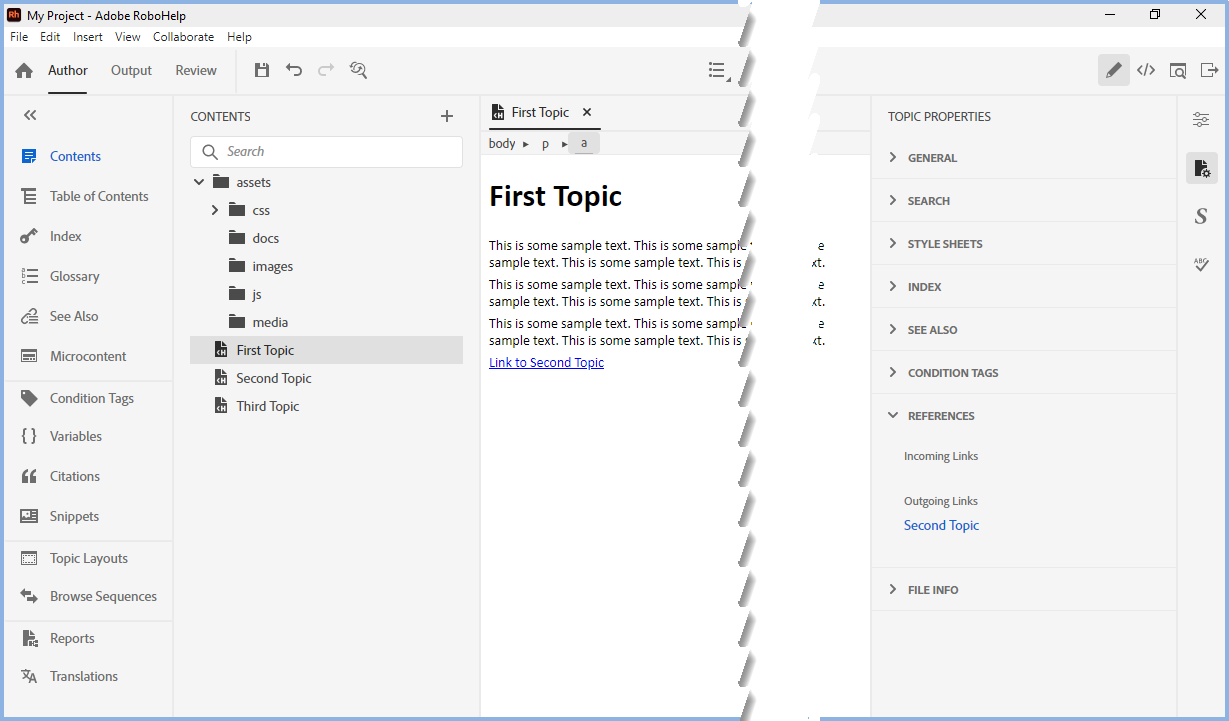Open Second Topic from Outgoing Links

coord(941,525)
